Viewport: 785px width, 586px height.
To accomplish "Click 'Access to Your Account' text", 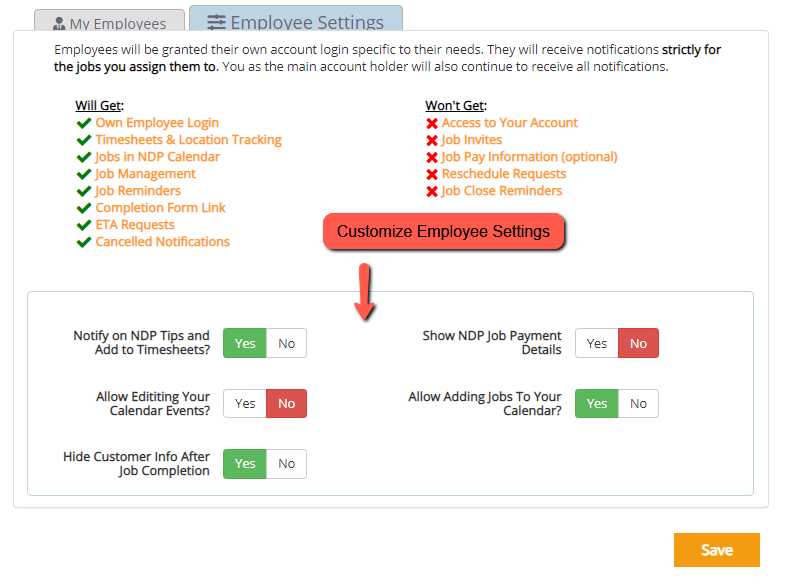I will point(510,123).
